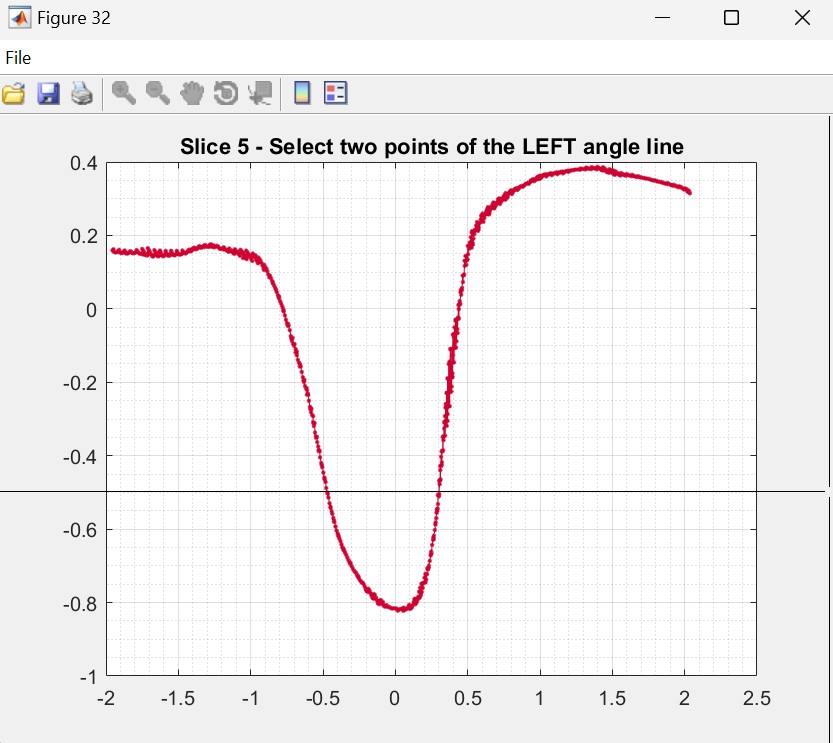Maximize the Figure 32 window
The width and height of the screenshot is (833, 743).
point(731,18)
